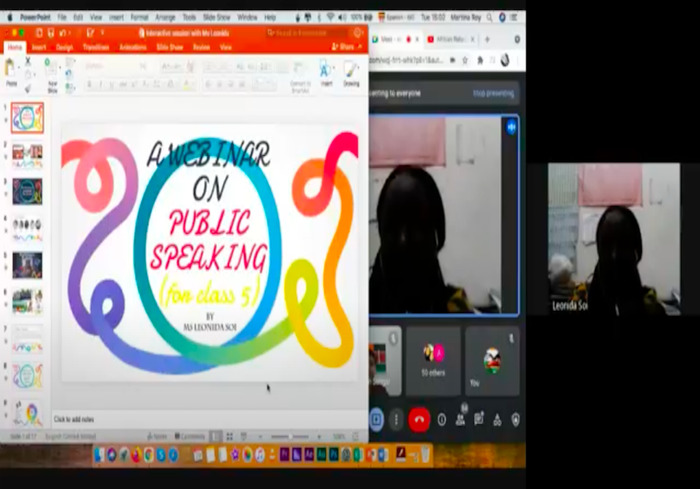Open the File menu in the menu bar
The image size is (700, 489).
point(62,17)
